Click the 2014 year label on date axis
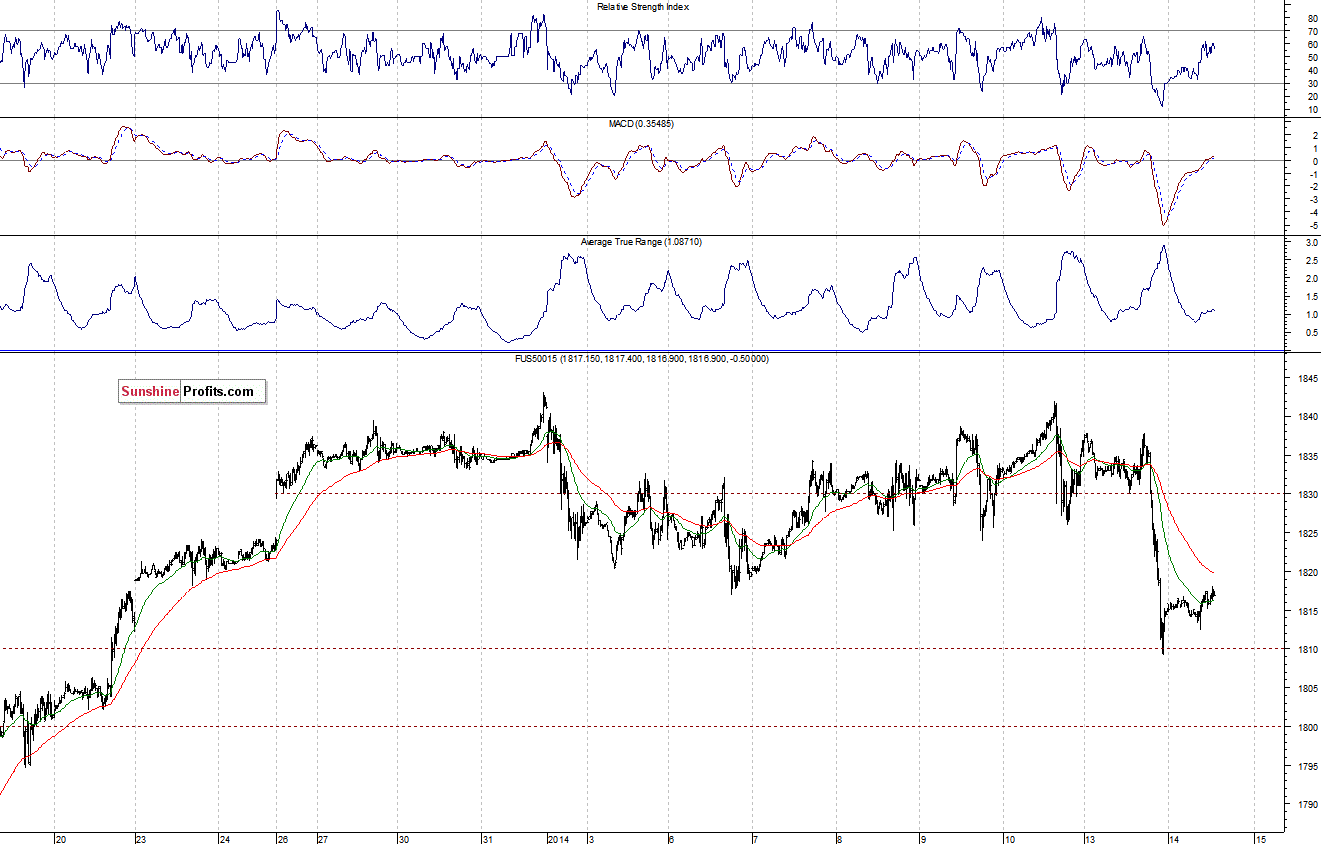This screenshot has height=844, width=1321. point(557,839)
